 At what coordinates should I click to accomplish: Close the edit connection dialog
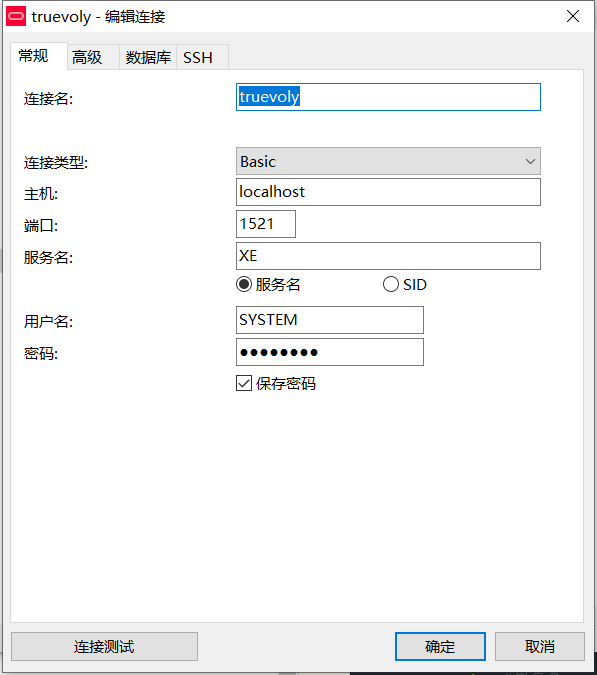(x=573, y=16)
